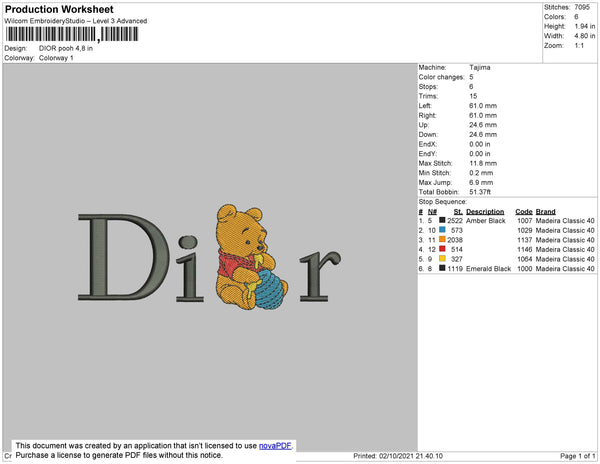The height and width of the screenshot is (464, 600).
Task: Click the black swatch for Emerald Black row
Action: click(442, 268)
